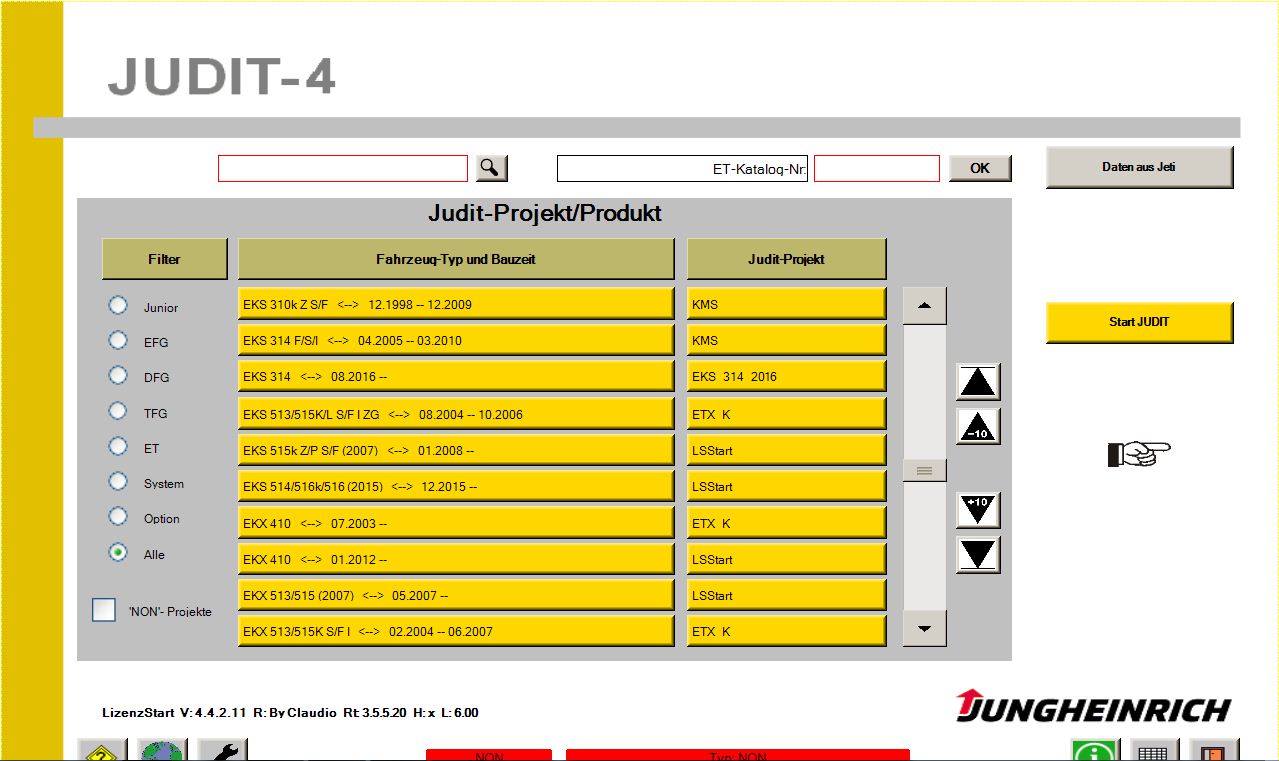Select vehicle entry EKS 314 08.2016
Viewport: 1279px width, 761px height.
(x=455, y=377)
